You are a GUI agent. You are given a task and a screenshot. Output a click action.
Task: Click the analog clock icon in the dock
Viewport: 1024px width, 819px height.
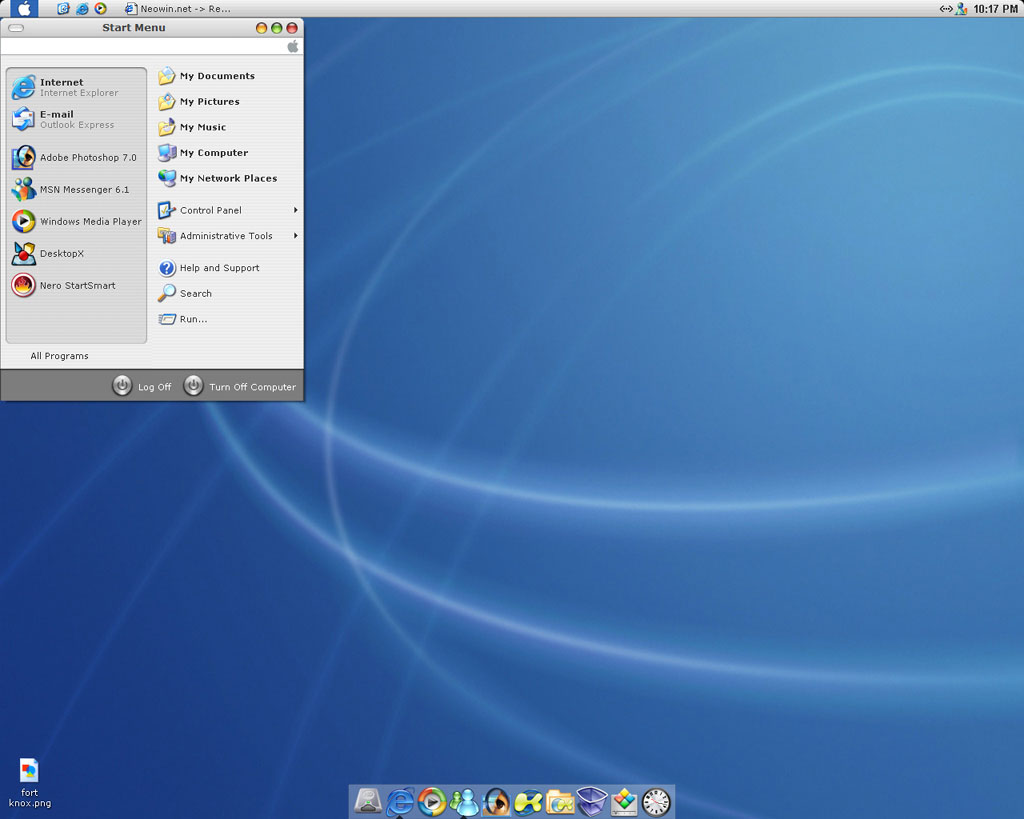(x=656, y=801)
